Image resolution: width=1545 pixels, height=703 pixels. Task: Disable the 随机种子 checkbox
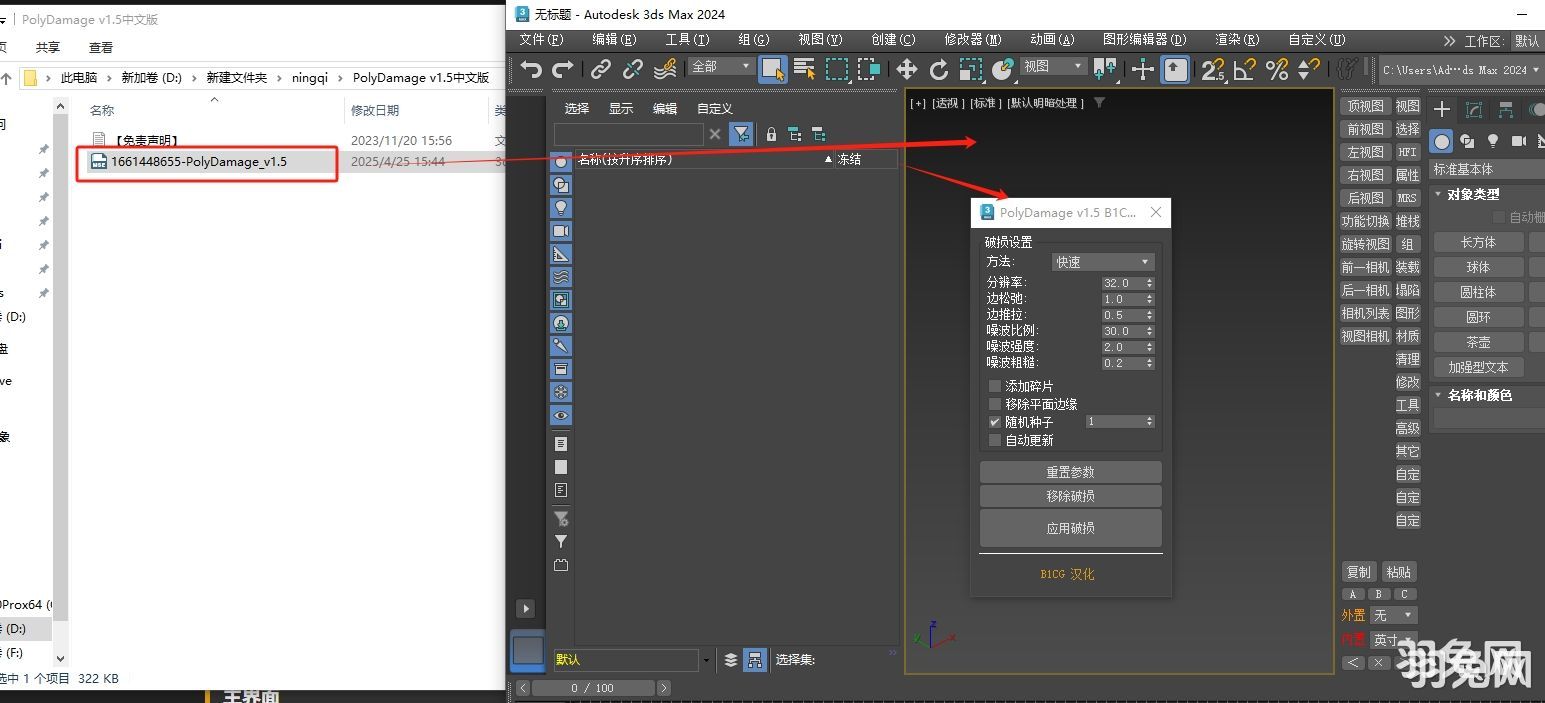tap(994, 422)
